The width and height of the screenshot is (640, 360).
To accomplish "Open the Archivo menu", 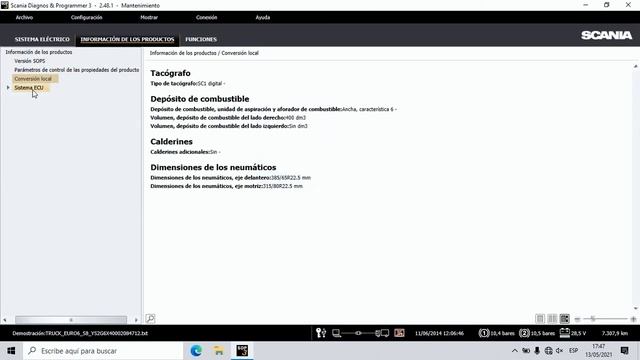I will (24, 18).
